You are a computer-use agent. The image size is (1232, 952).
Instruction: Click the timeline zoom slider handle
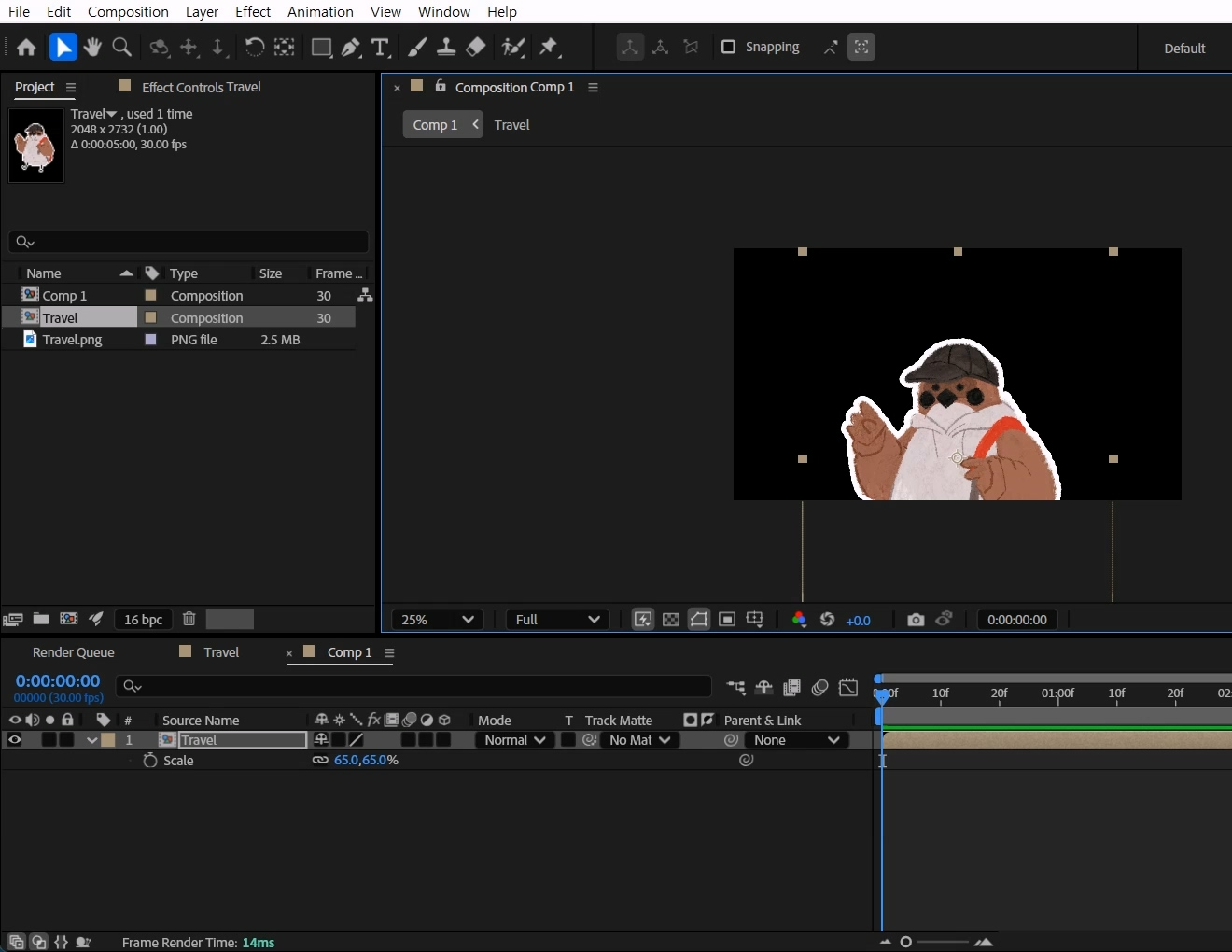pos(905,942)
